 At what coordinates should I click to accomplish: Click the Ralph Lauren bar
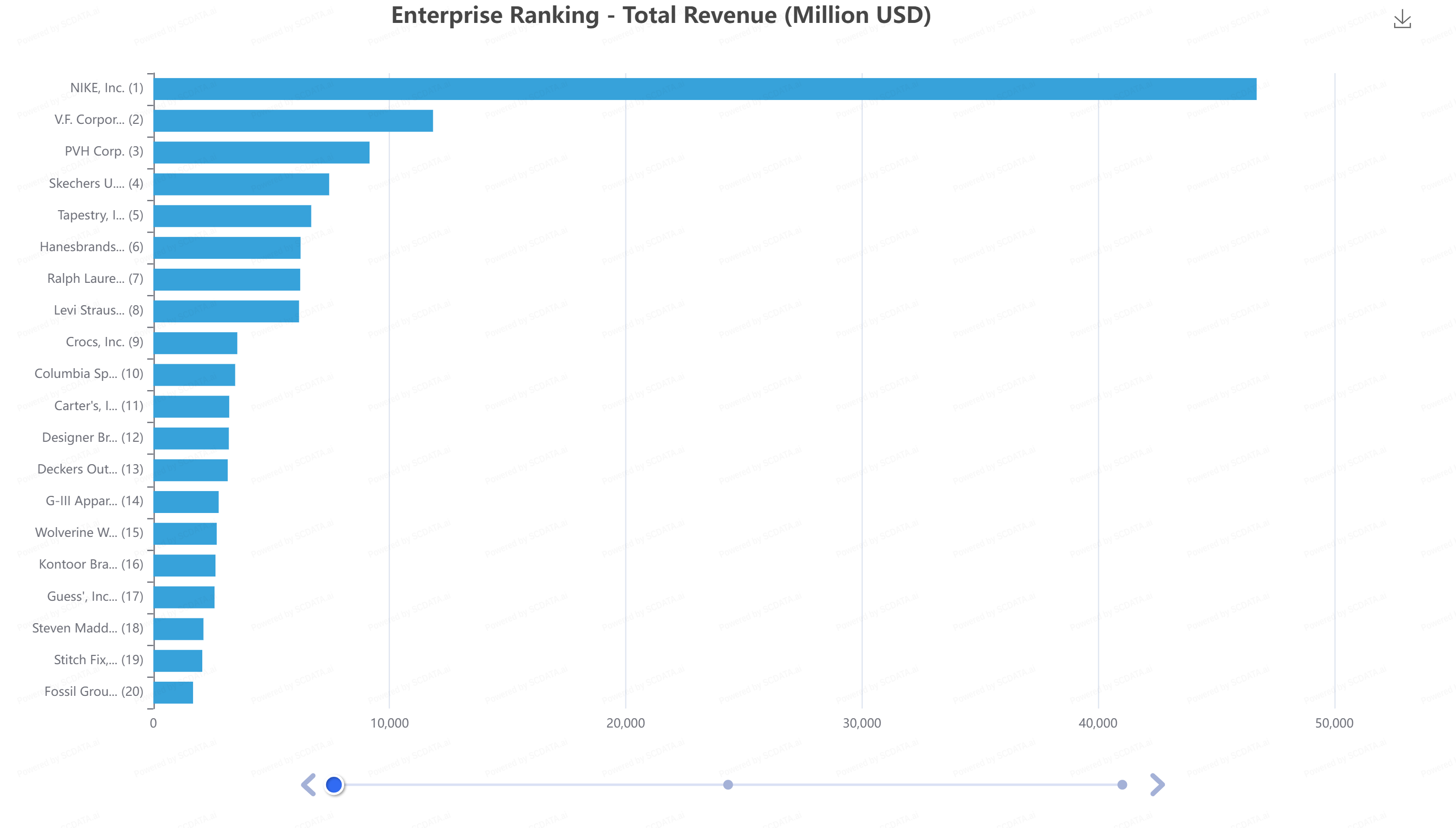(x=226, y=279)
